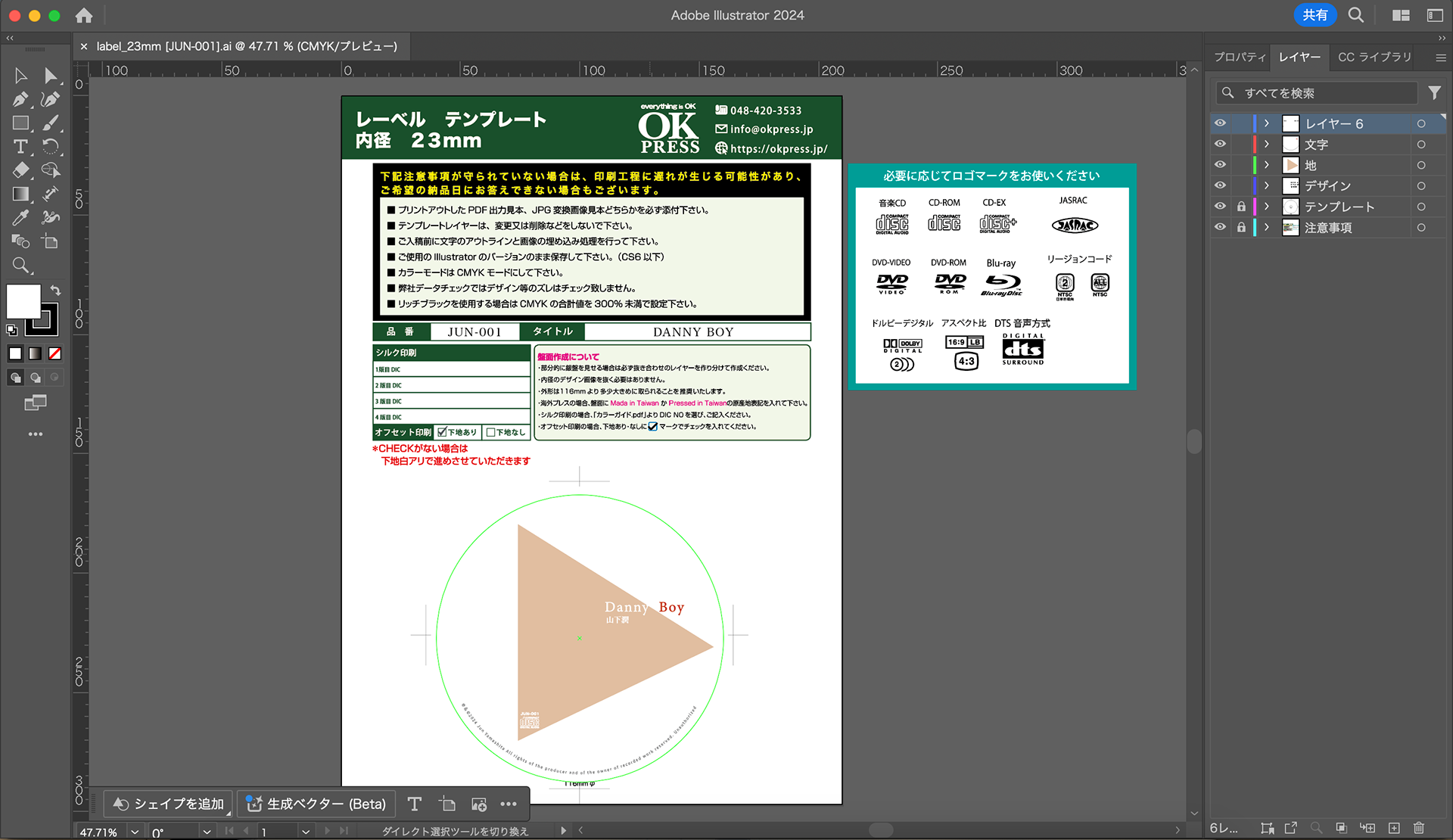Select the Paintbrush tool

coord(50,123)
